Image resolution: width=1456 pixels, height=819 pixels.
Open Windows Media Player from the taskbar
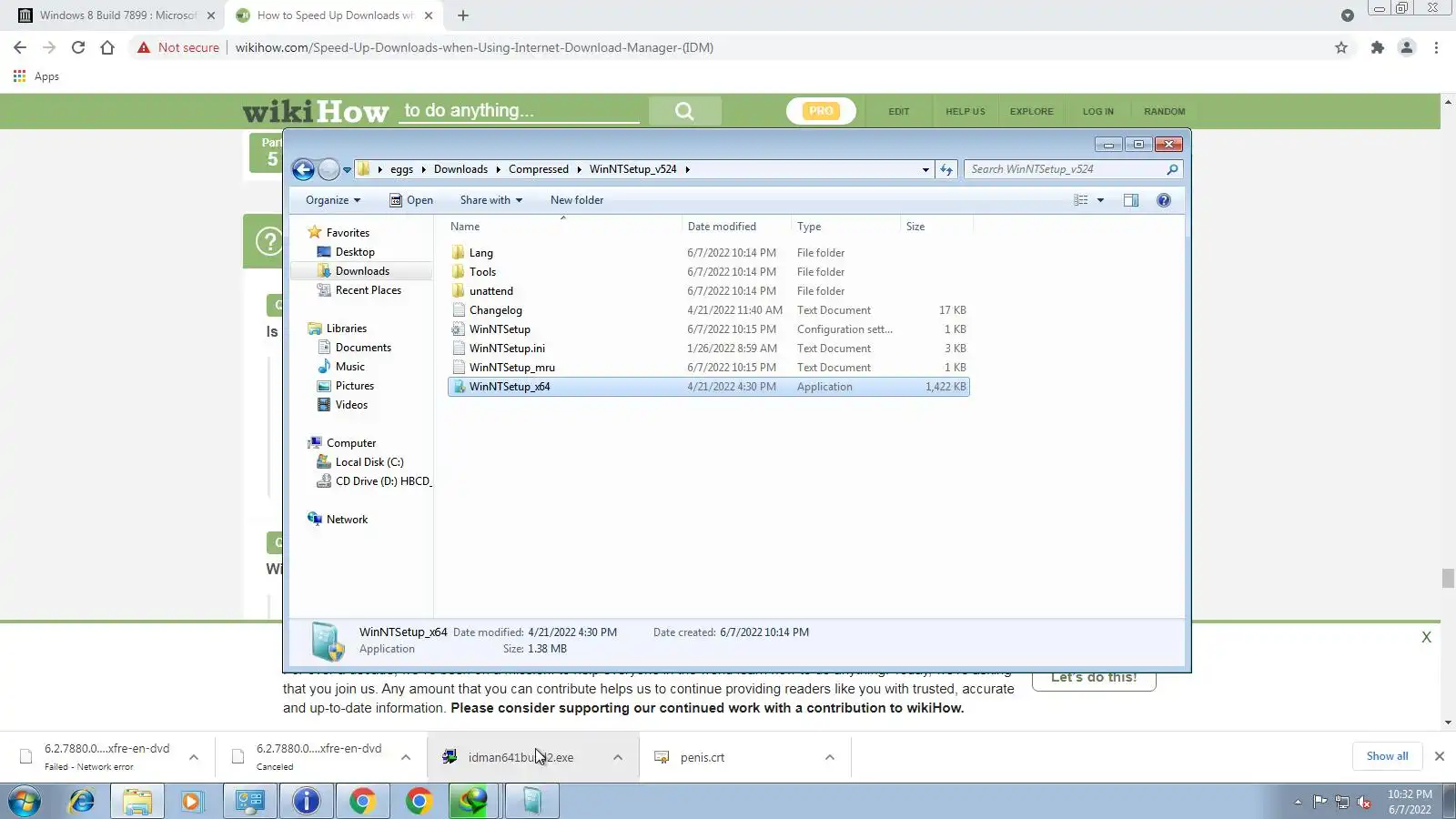pyautogui.click(x=192, y=801)
